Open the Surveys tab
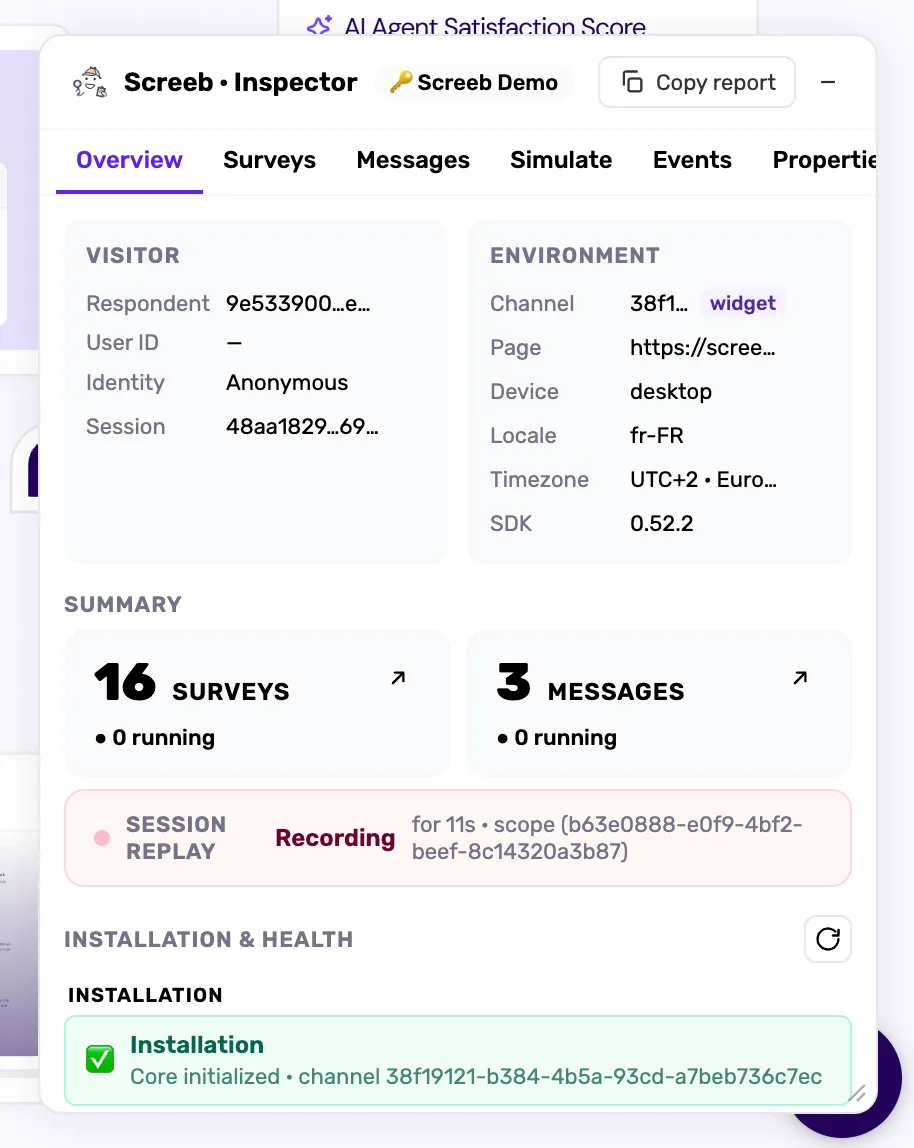The height and width of the screenshot is (1148, 914). 270,160
